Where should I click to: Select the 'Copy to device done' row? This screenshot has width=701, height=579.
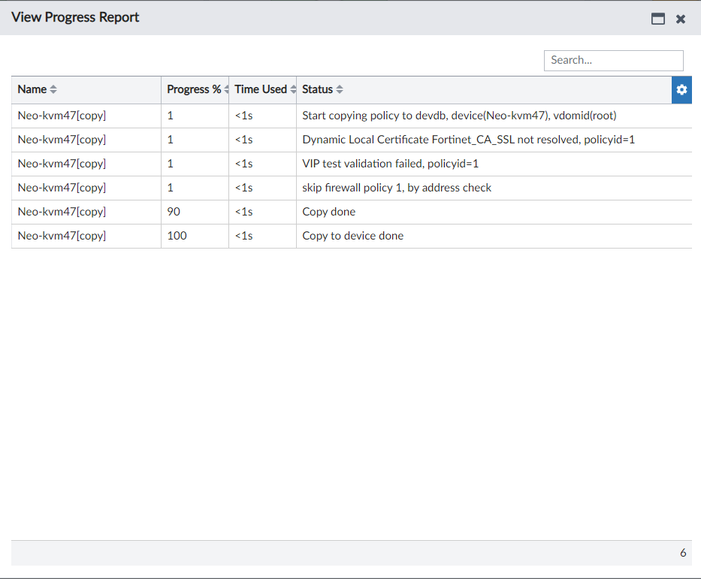(353, 236)
